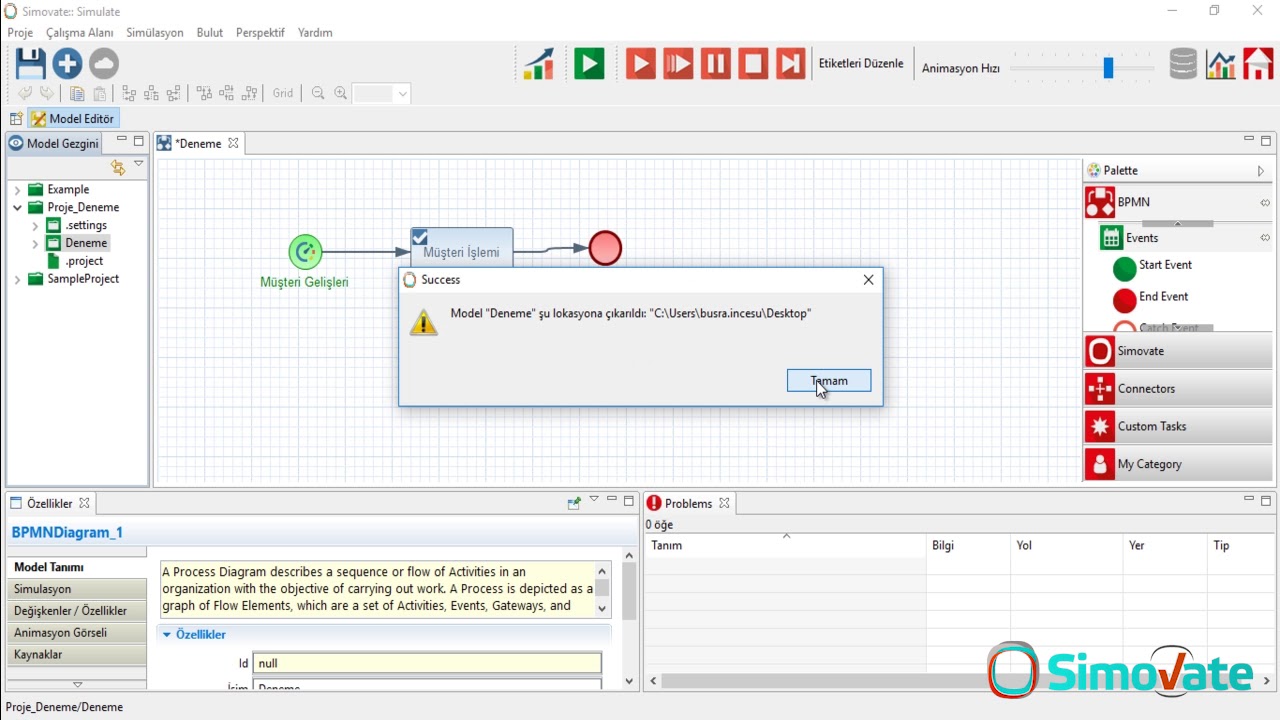The width and height of the screenshot is (1280, 720).
Task: Pause the animation with the red pause button
Action: [x=716, y=64]
